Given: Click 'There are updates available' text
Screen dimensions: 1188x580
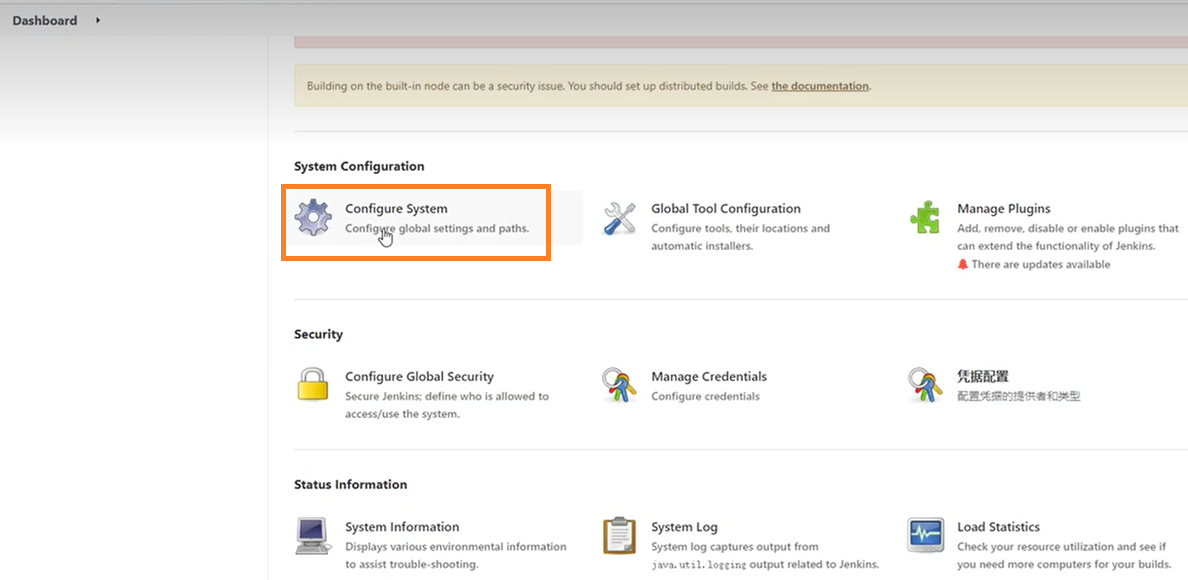Looking at the screenshot, I should click(x=1041, y=264).
